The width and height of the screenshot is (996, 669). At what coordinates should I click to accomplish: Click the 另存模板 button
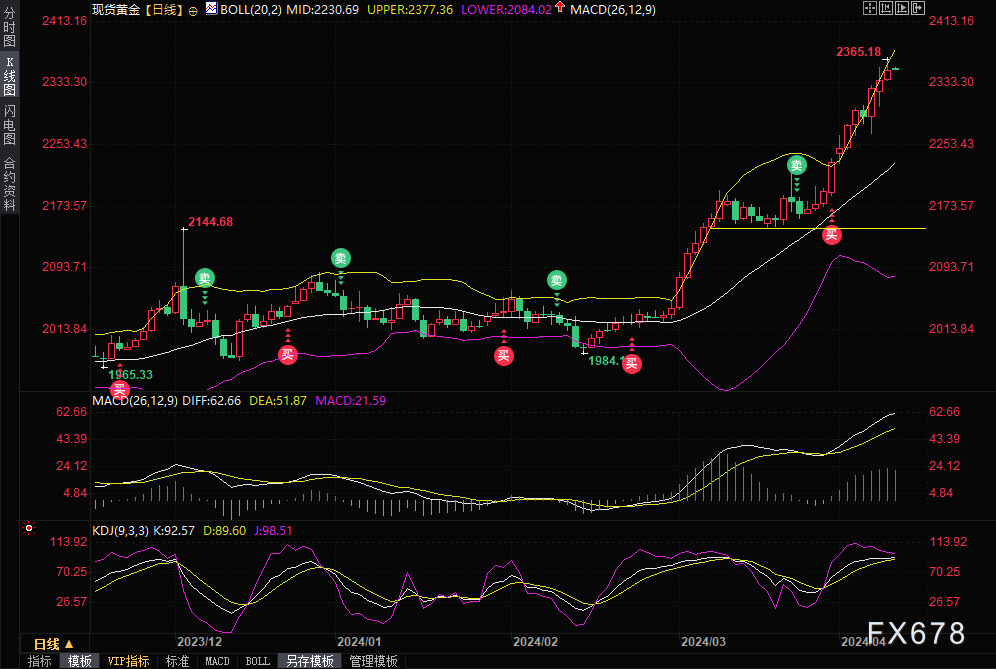point(309,661)
